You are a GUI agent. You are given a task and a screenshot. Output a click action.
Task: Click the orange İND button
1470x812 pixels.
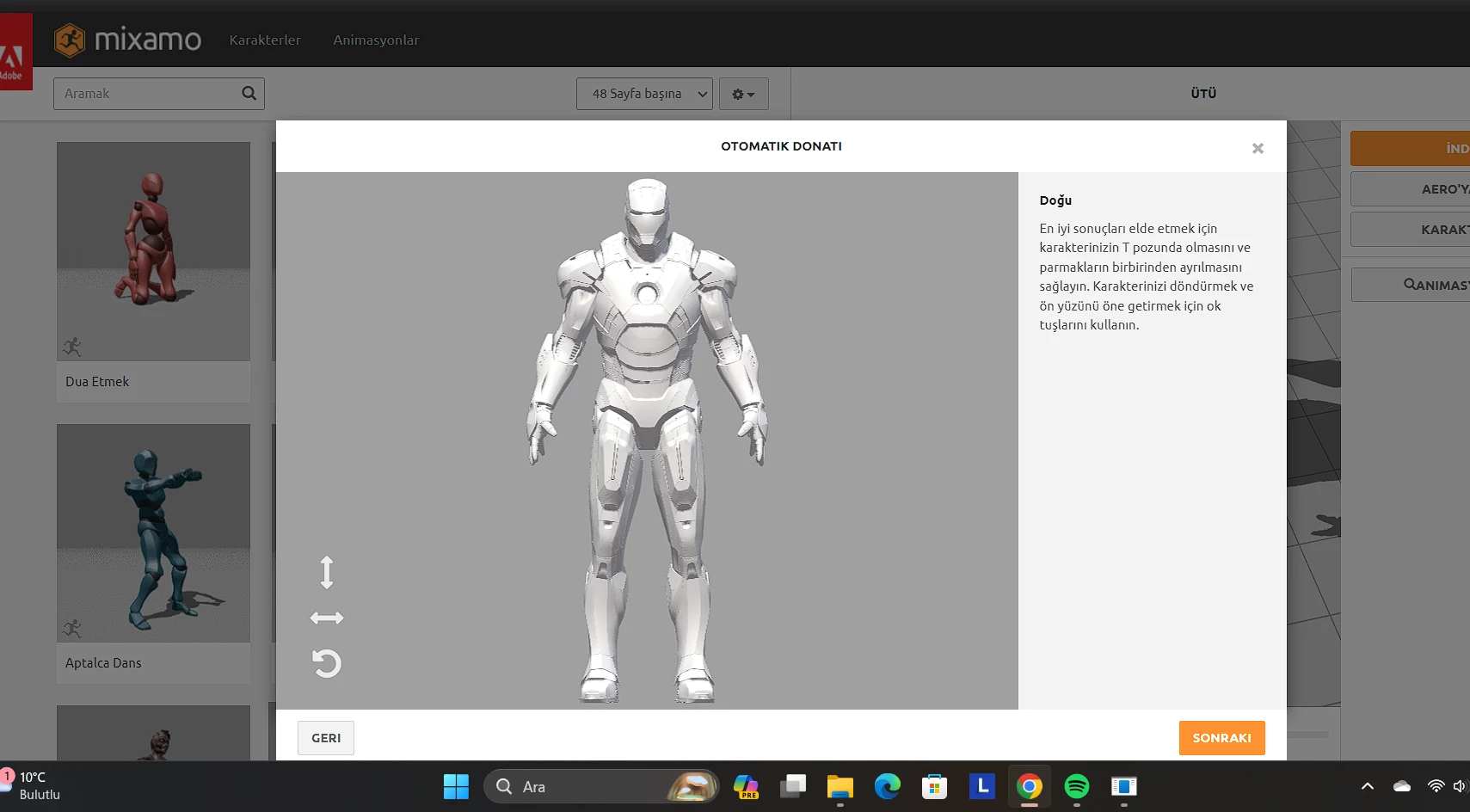pyautogui.click(x=1411, y=148)
